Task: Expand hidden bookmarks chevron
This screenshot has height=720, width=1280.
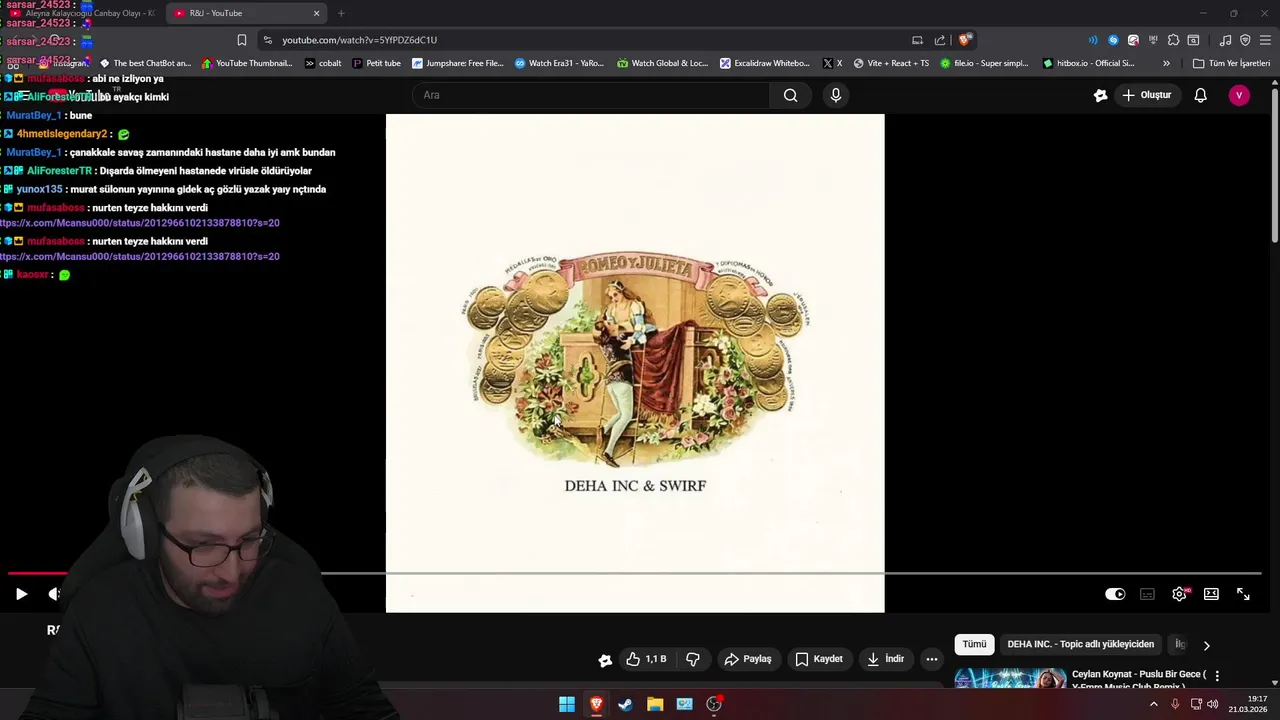Action: [1166, 63]
